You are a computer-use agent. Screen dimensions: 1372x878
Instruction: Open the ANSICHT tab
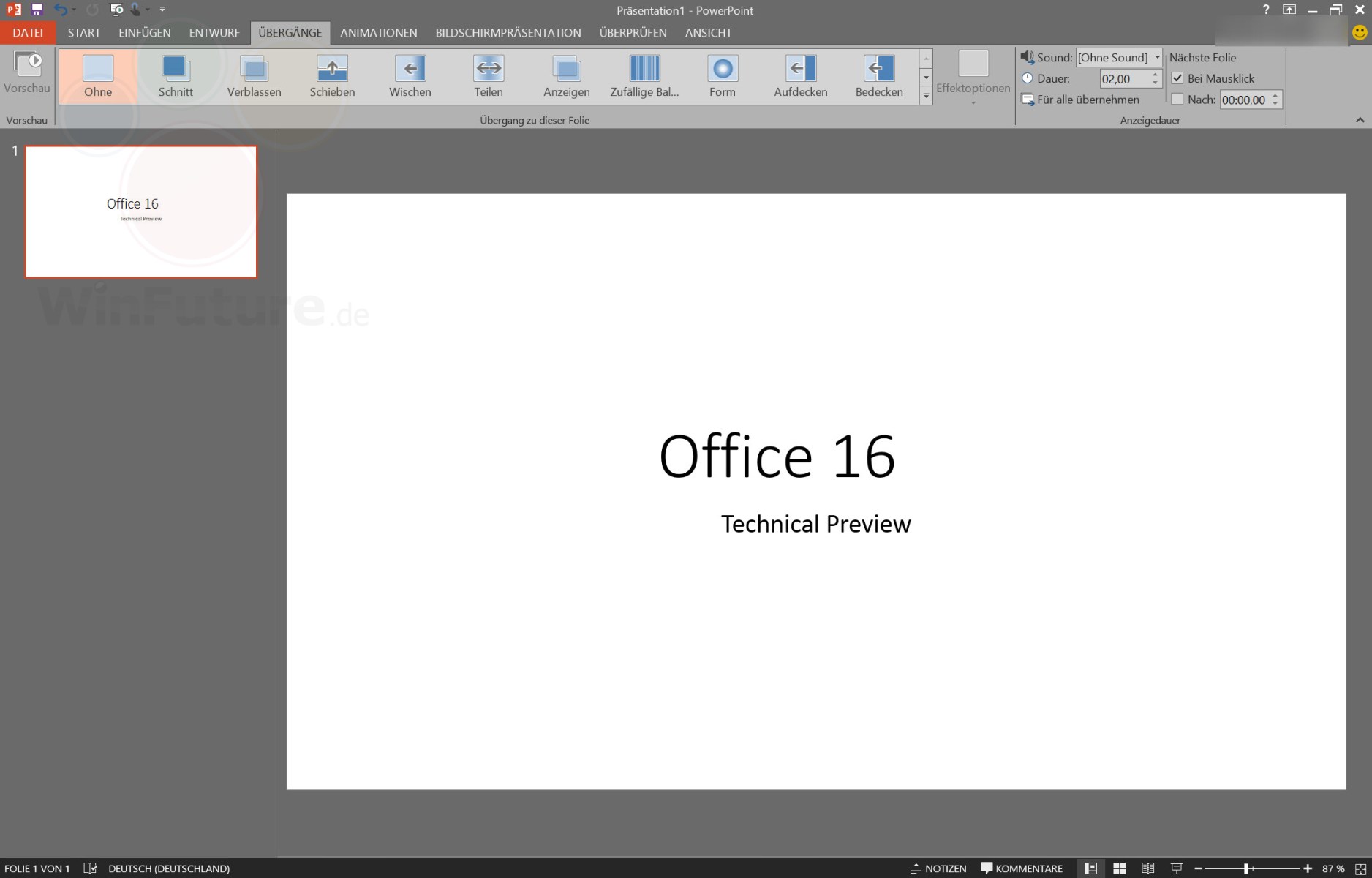point(709,33)
